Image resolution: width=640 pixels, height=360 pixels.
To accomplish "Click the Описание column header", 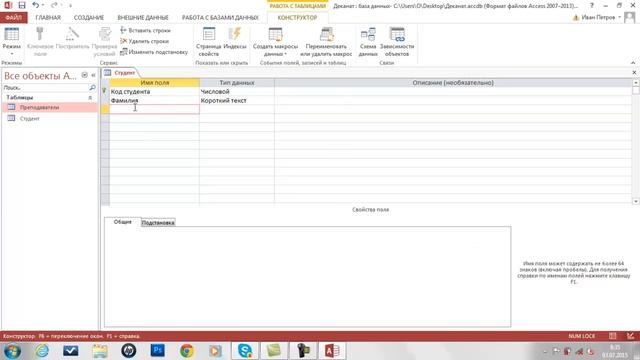I will (x=453, y=82).
